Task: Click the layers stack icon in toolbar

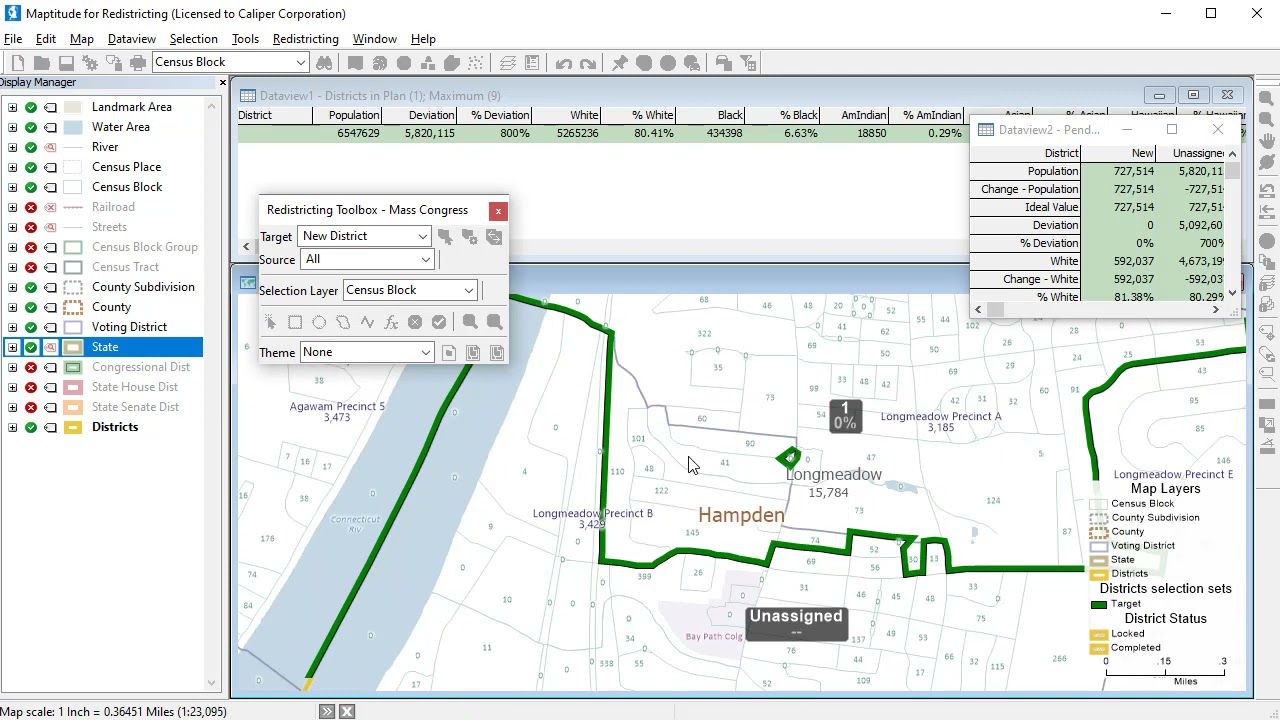Action: [508, 63]
